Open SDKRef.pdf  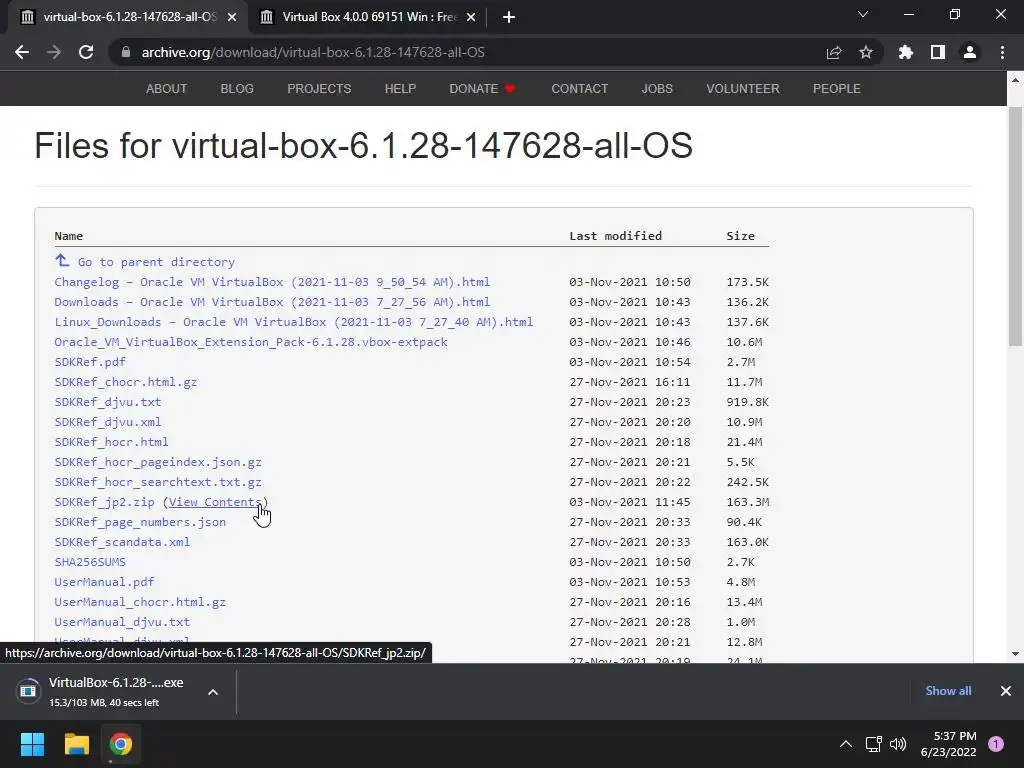[90, 362]
